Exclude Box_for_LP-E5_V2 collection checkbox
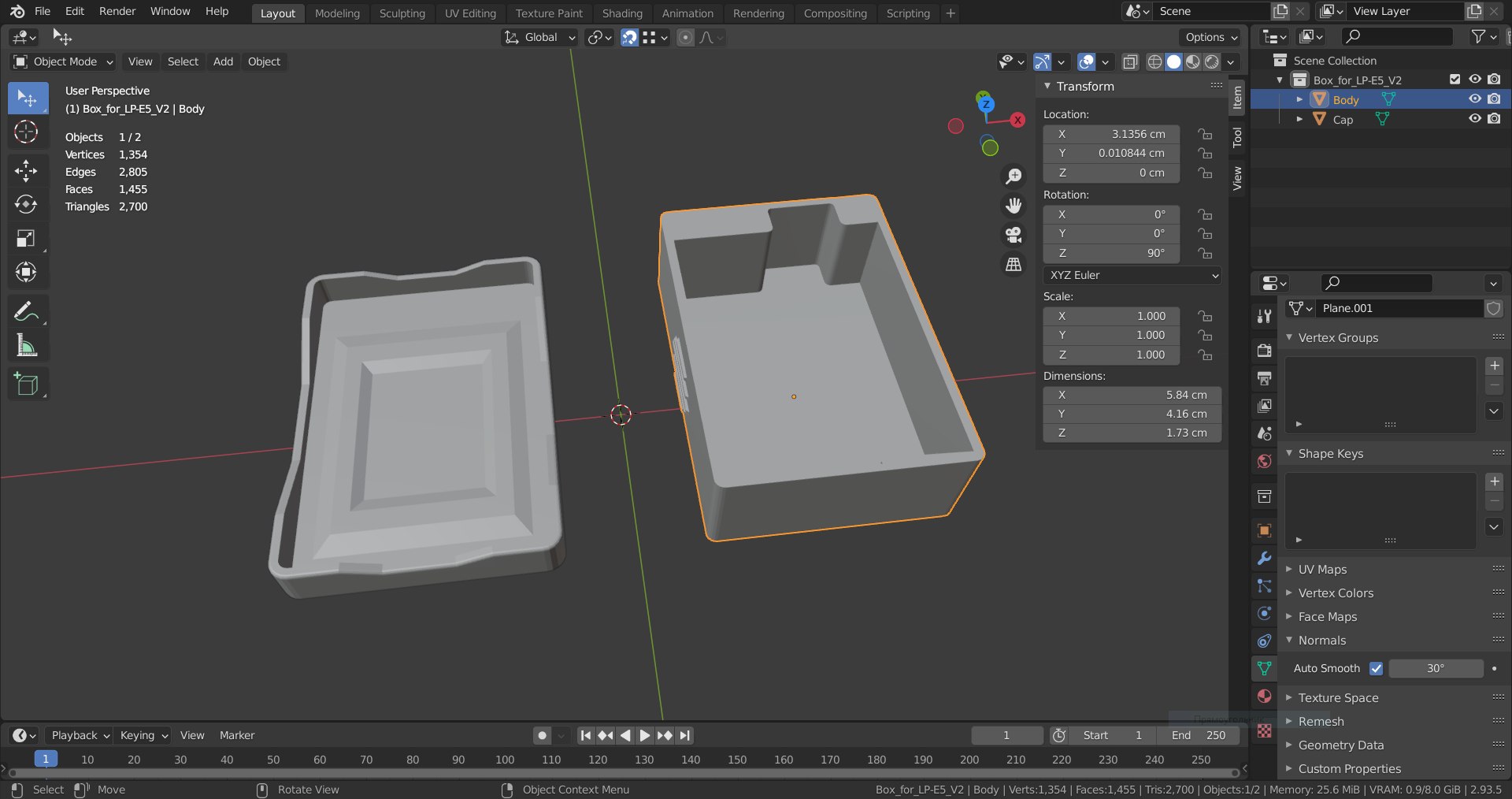Image resolution: width=1512 pixels, height=799 pixels. click(x=1455, y=80)
